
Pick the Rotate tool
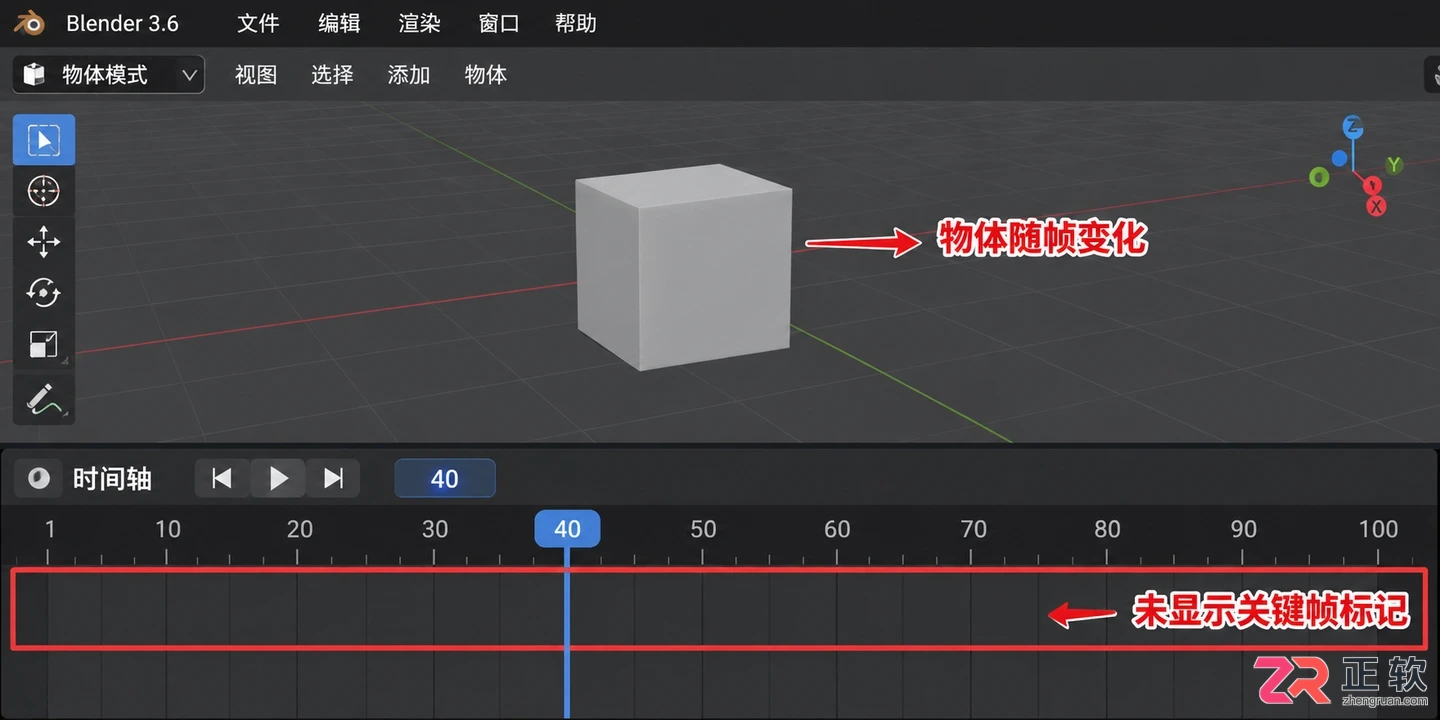[x=44, y=293]
